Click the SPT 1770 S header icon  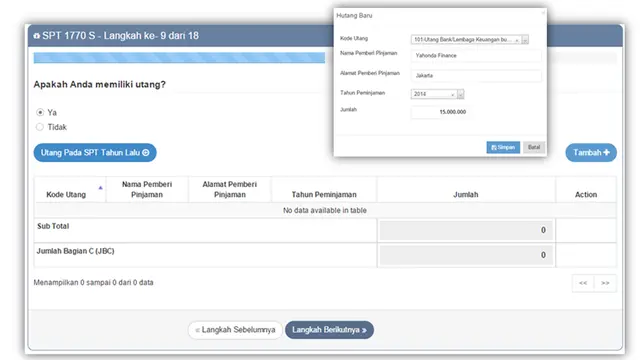pyautogui.click(x=37, y=36)
